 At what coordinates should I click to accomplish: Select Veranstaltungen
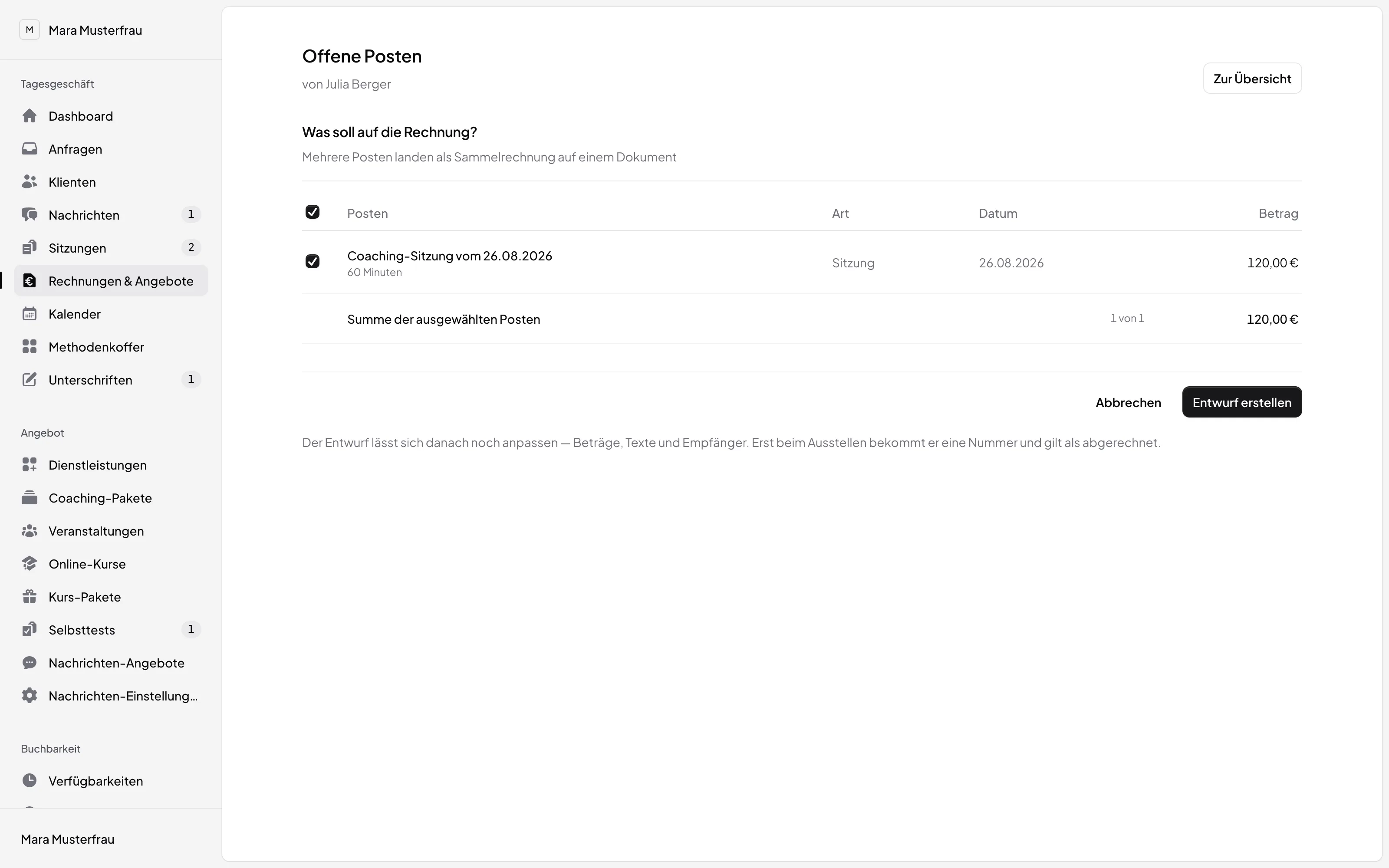(x=111, y=531)
